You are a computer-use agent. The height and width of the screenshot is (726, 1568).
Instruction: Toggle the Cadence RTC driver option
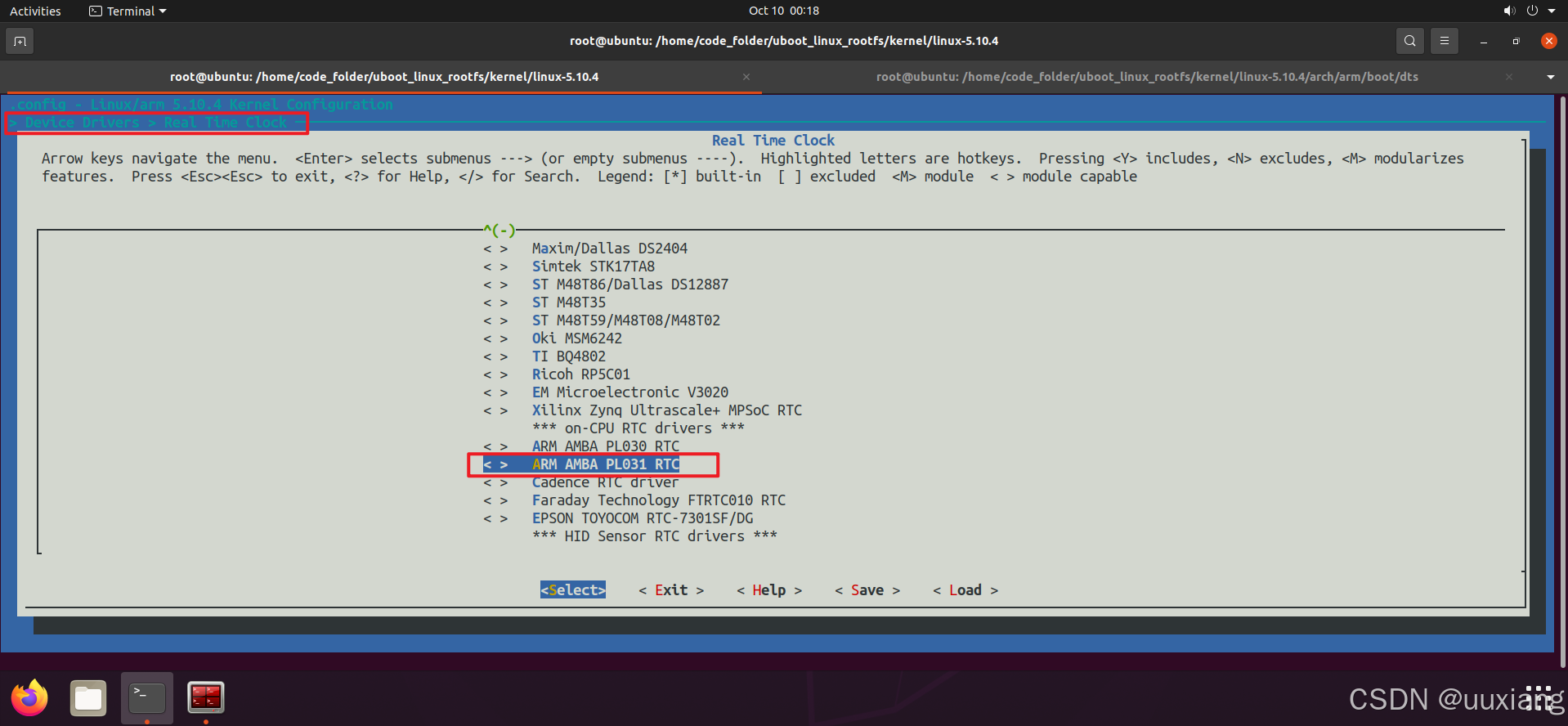(581, 482)
